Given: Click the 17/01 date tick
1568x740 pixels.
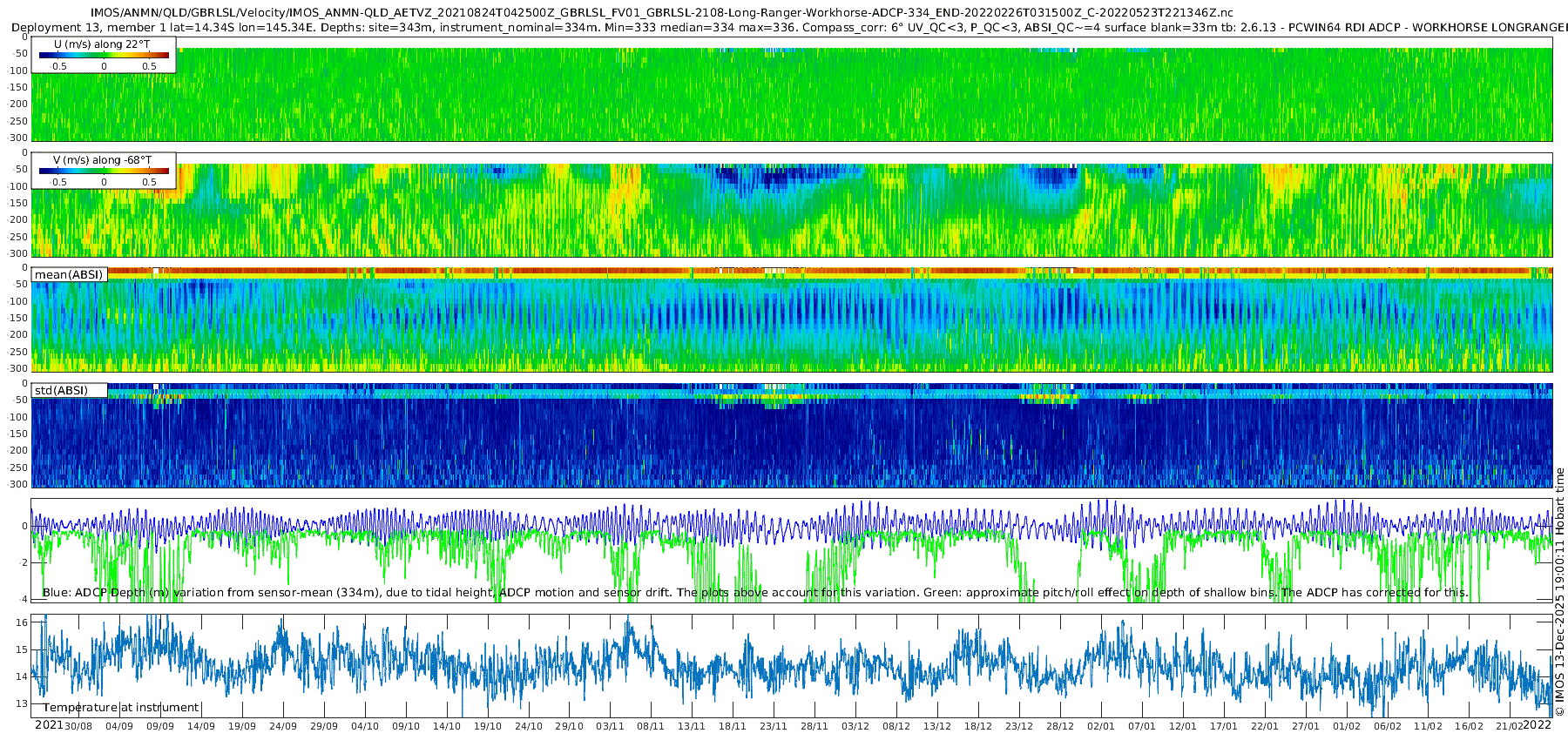Looking at the screenshot, I should pyautogui.click(x=1224, y=726).
